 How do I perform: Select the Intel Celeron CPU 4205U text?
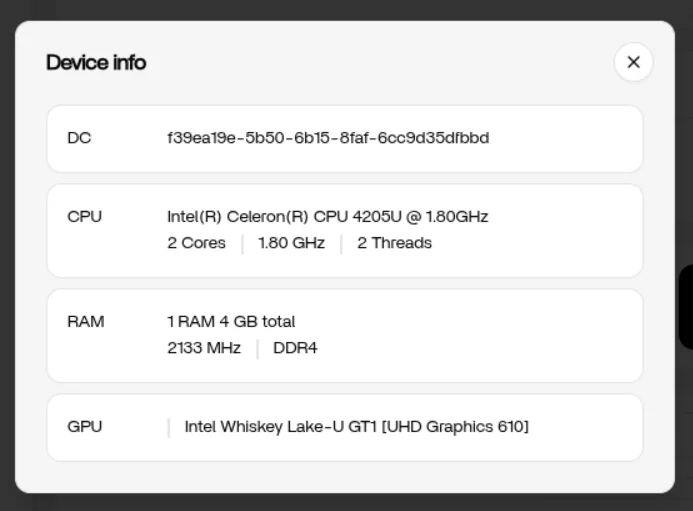coord(327,217)
